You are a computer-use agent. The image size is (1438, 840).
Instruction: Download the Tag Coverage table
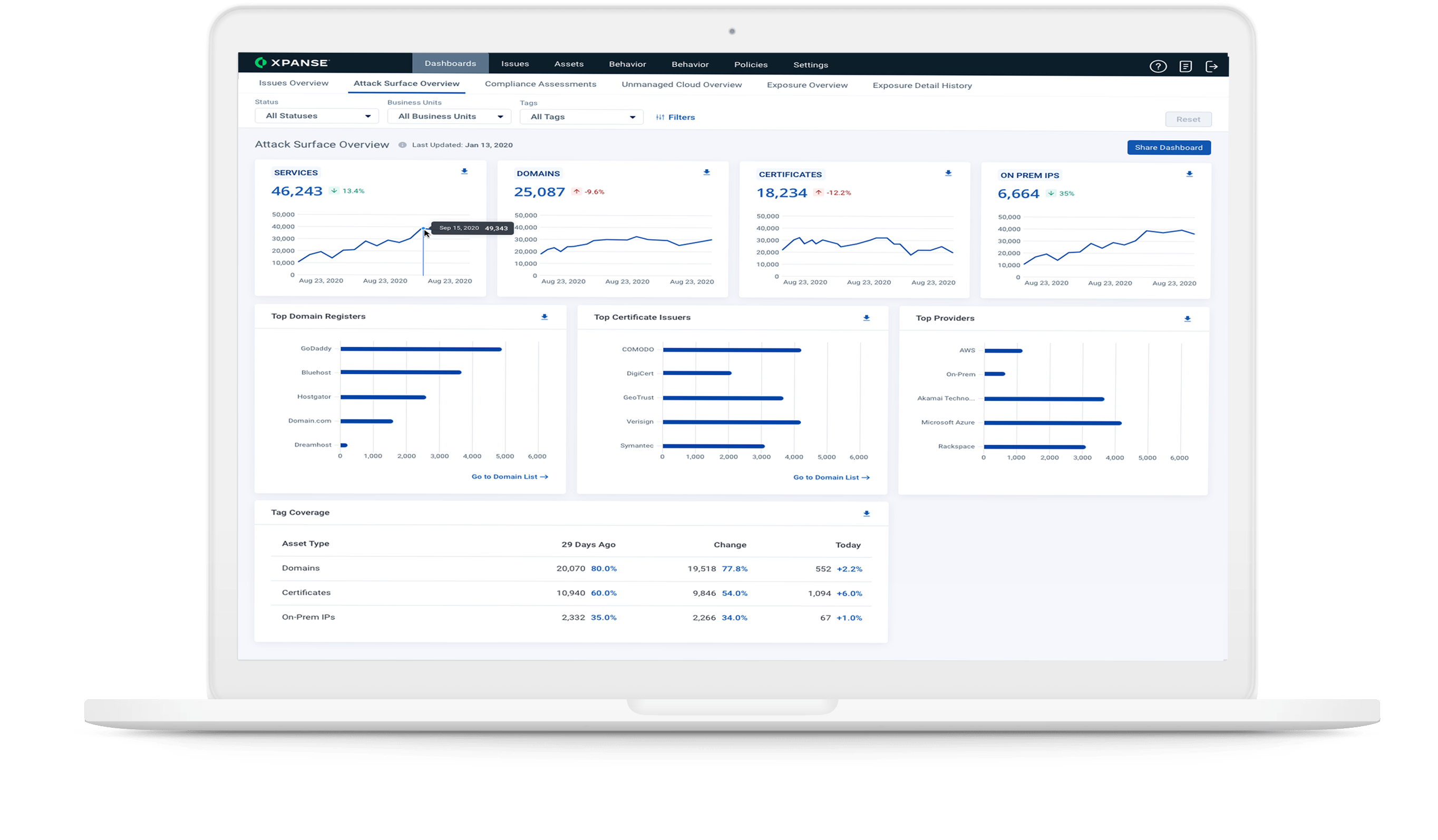coord(866,514)
